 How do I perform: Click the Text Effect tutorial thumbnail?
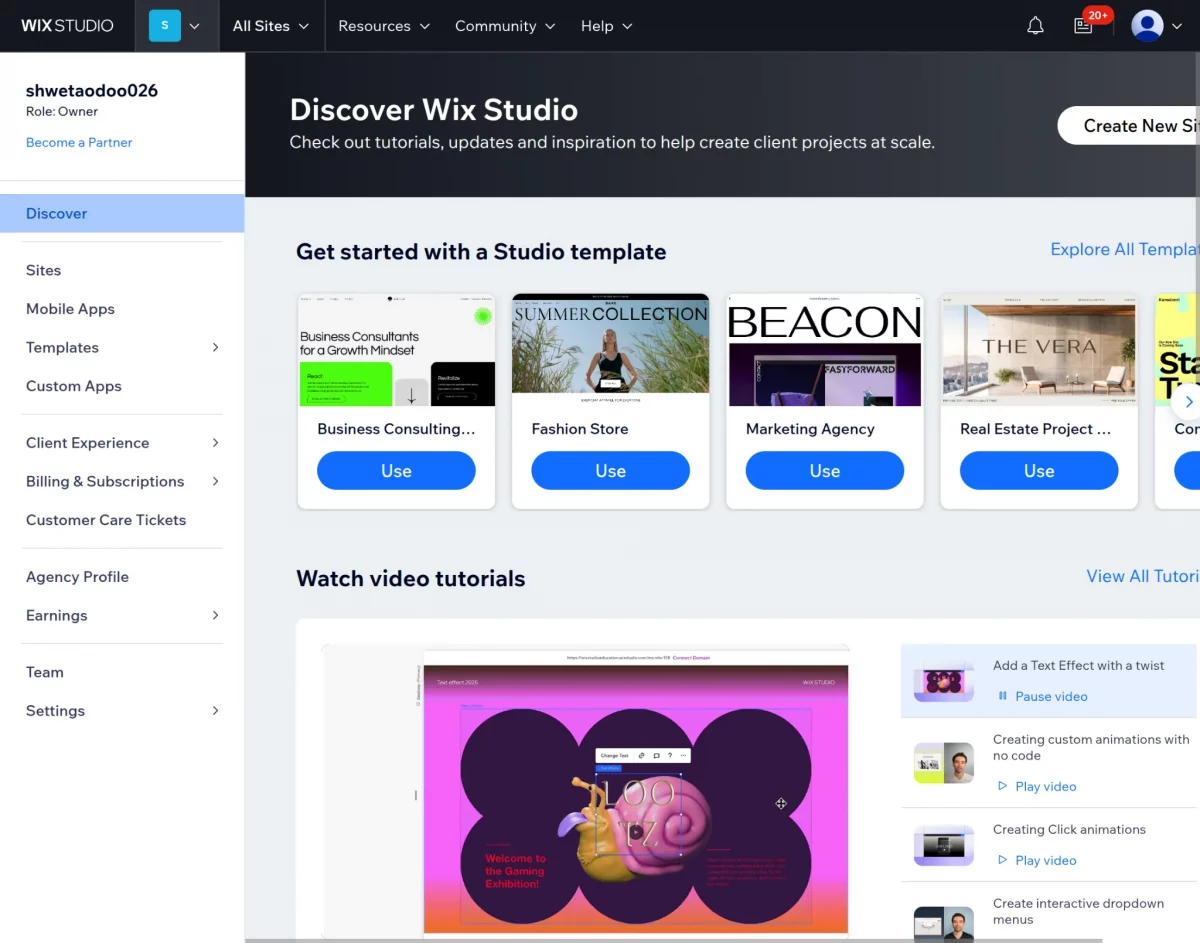[x=944, y=682]
